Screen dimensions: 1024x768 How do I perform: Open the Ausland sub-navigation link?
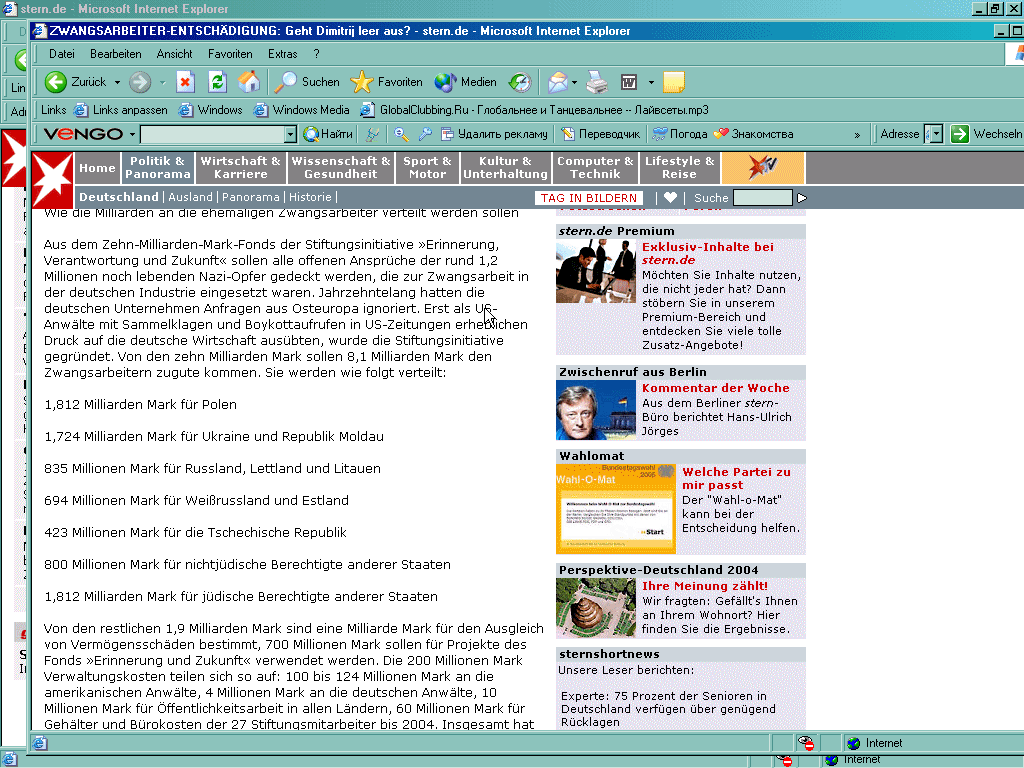pos(190,197)
